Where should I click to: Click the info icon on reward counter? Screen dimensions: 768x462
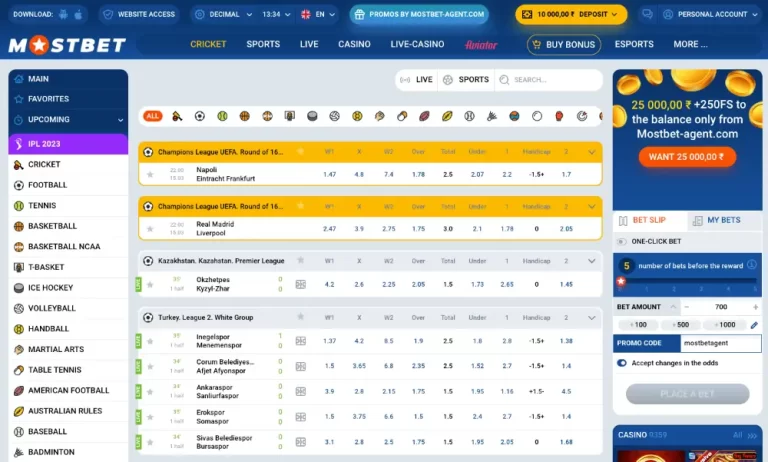coord(751,265)
